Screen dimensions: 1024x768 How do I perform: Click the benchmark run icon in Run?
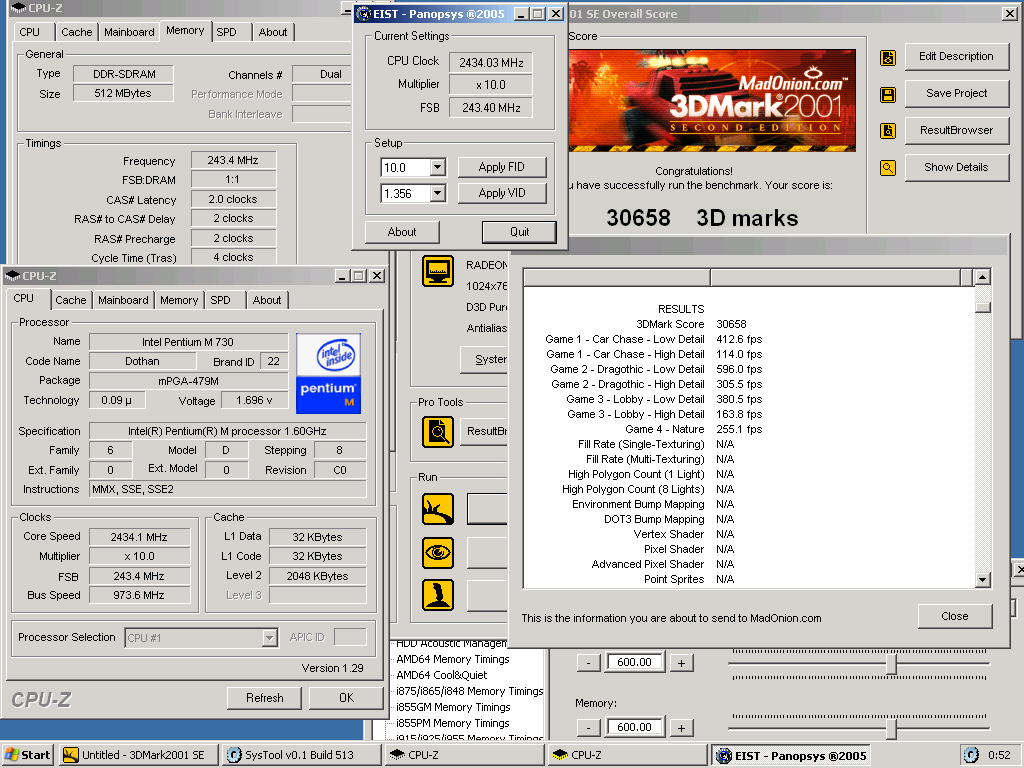(x=437, y=509)
